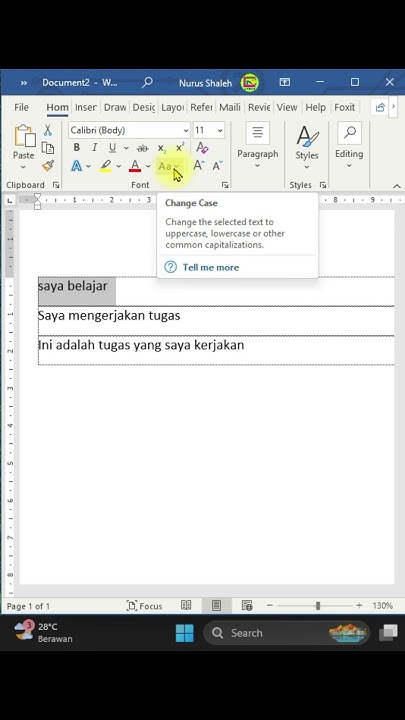Screen dimensions: 405x720
Task: Open Font dialog launcher
Action: click(225, 185)
